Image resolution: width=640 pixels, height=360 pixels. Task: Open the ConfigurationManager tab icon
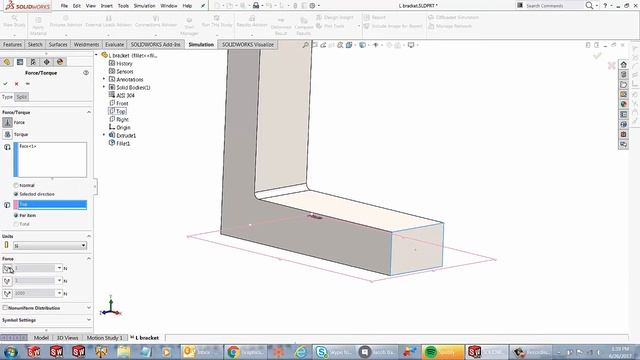[x=33, y=62]
